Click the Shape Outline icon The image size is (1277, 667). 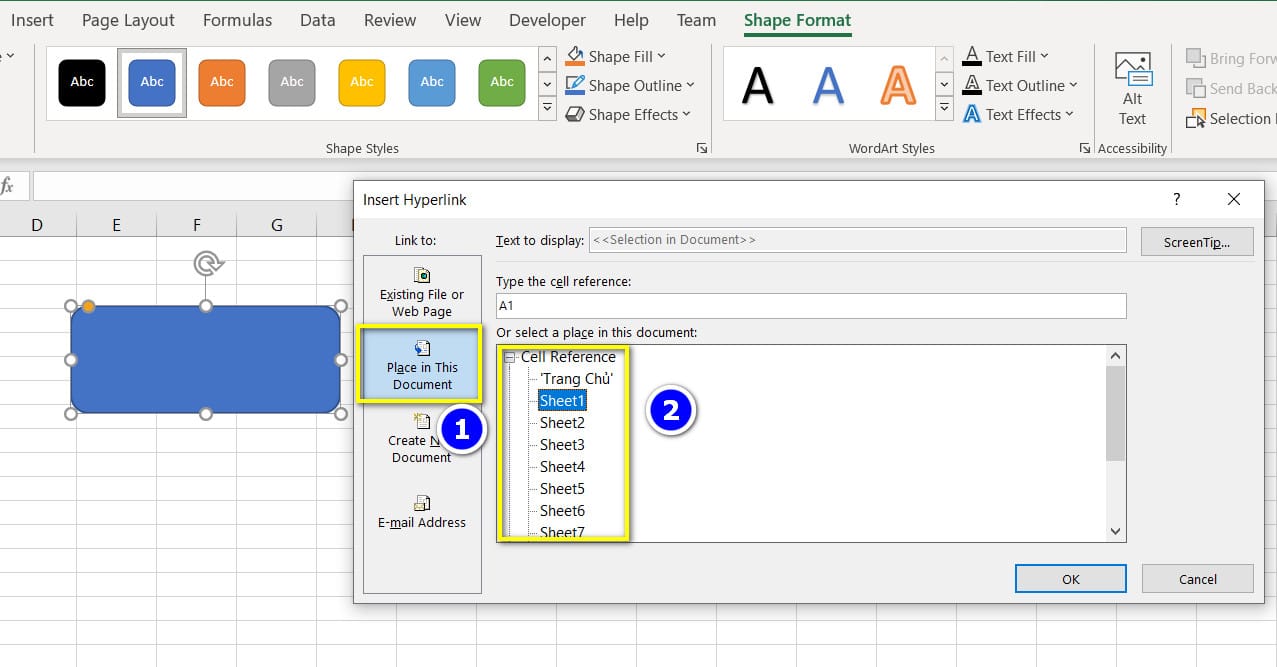[573, 85]
